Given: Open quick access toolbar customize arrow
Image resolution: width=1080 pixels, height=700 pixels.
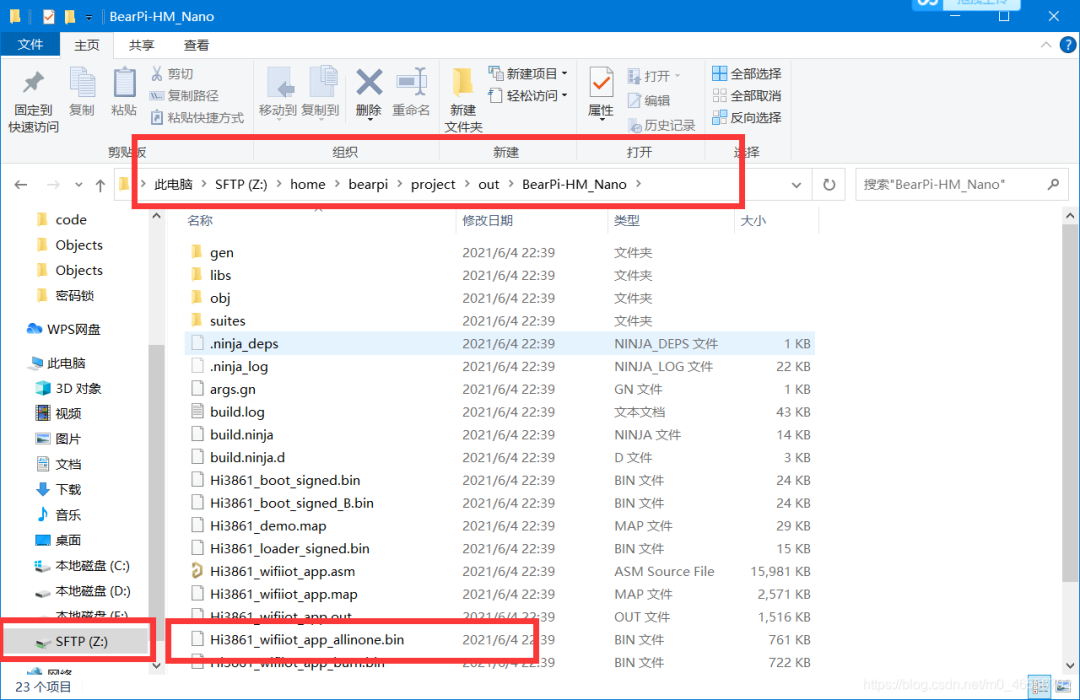Looking at the screenshot, I should (90, 17).
